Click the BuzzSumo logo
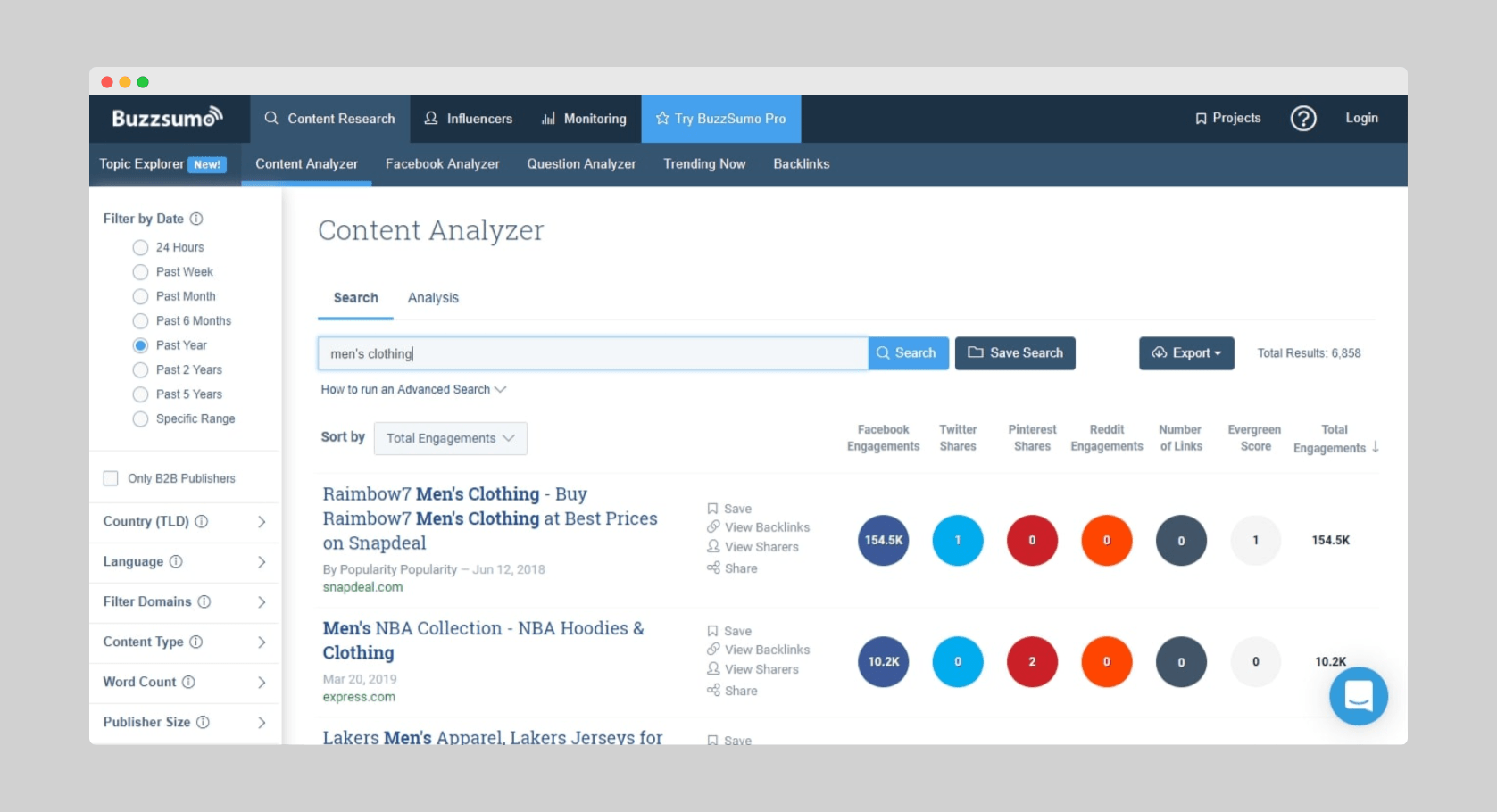This screenshot has height=812, width=1497. tap(167, 118)
